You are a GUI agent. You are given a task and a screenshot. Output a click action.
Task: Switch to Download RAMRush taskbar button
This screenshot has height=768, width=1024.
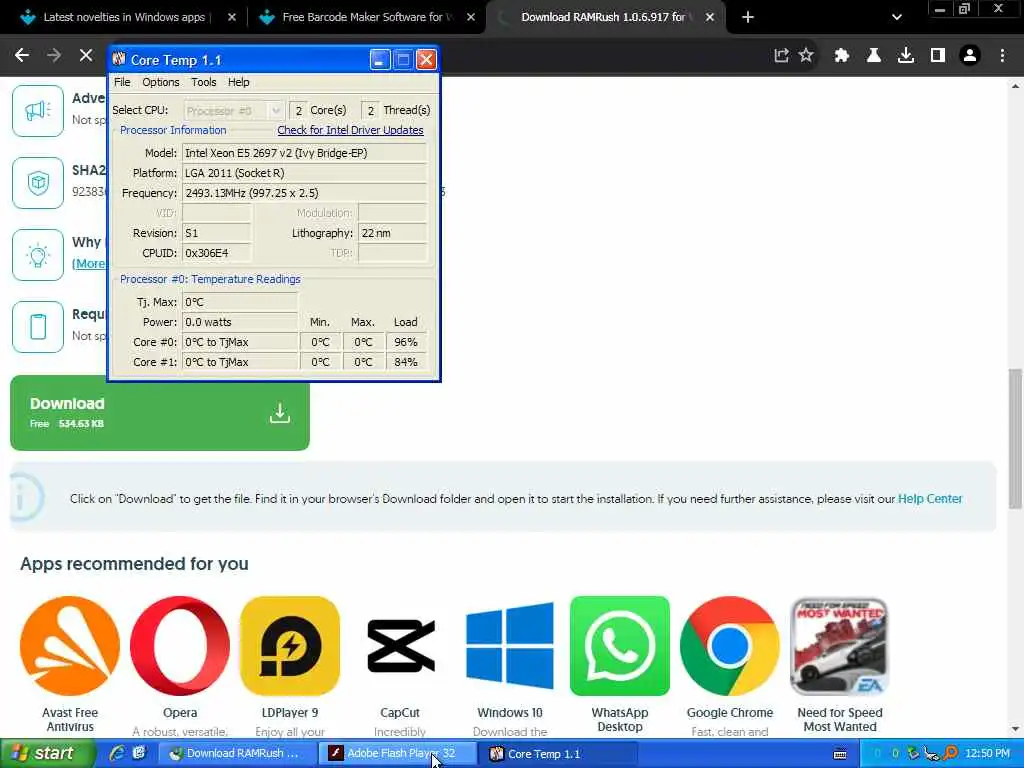coord(236,754)
